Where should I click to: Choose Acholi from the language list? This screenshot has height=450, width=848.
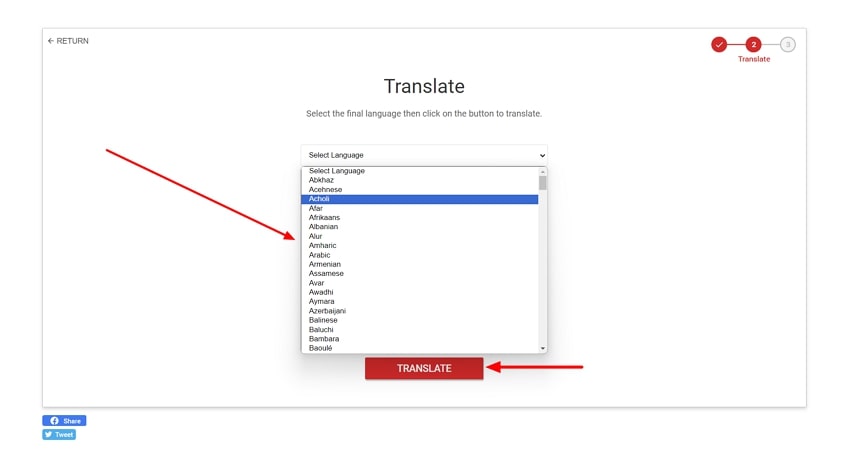click(x=420, y=199)
